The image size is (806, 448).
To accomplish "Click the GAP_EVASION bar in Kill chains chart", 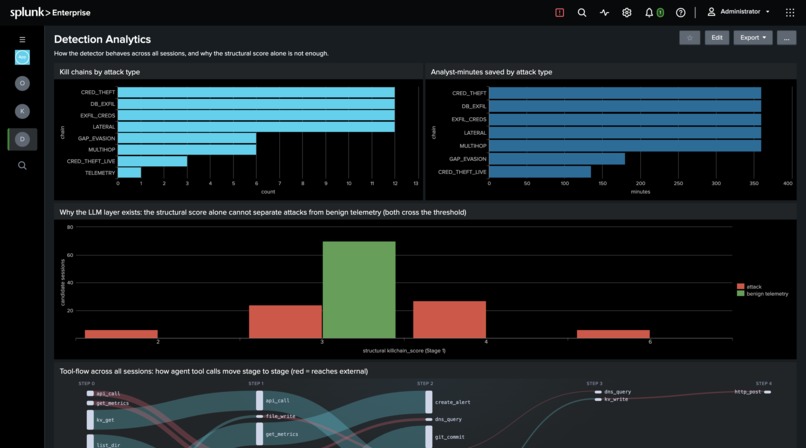I will 187,138.
